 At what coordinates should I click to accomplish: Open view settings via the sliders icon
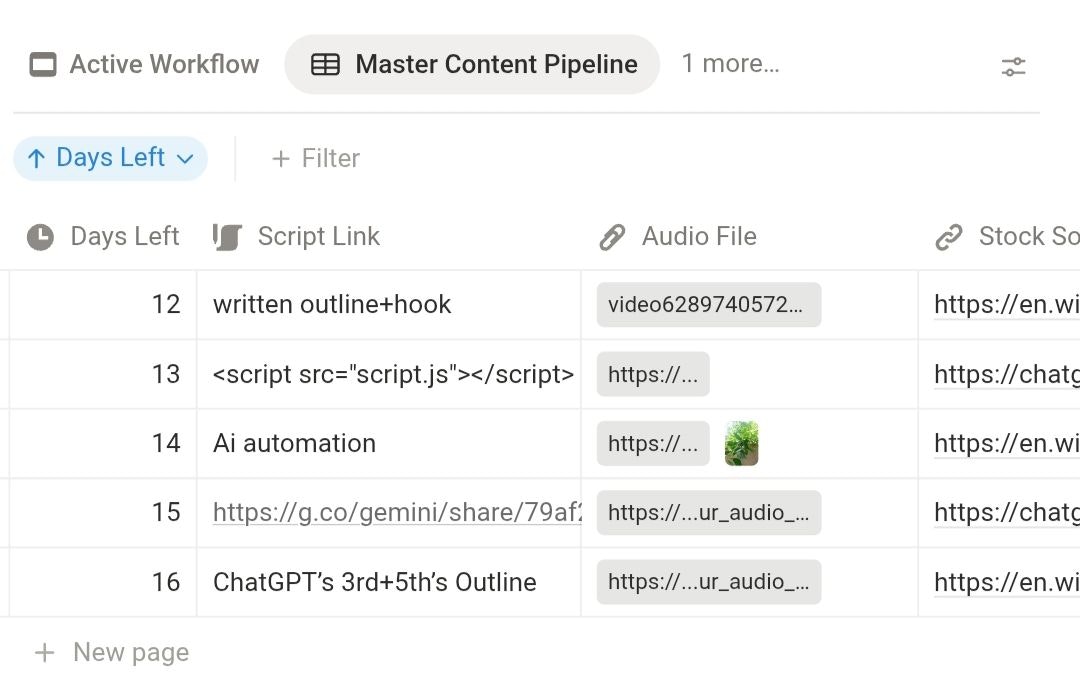[x=1014, y=66]
